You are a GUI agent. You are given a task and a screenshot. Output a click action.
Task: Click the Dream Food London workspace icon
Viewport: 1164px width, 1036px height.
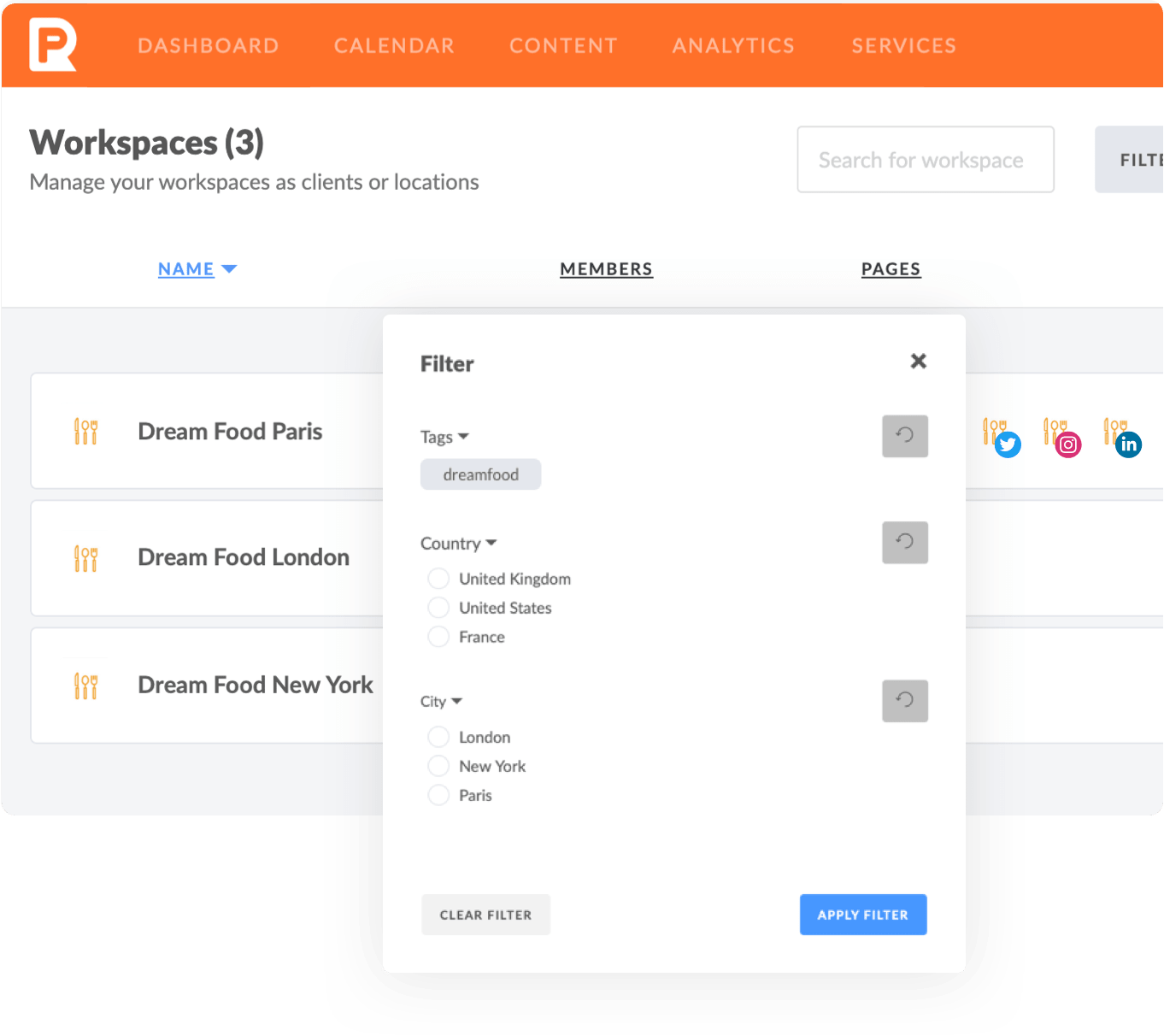(x=85, y=557)
